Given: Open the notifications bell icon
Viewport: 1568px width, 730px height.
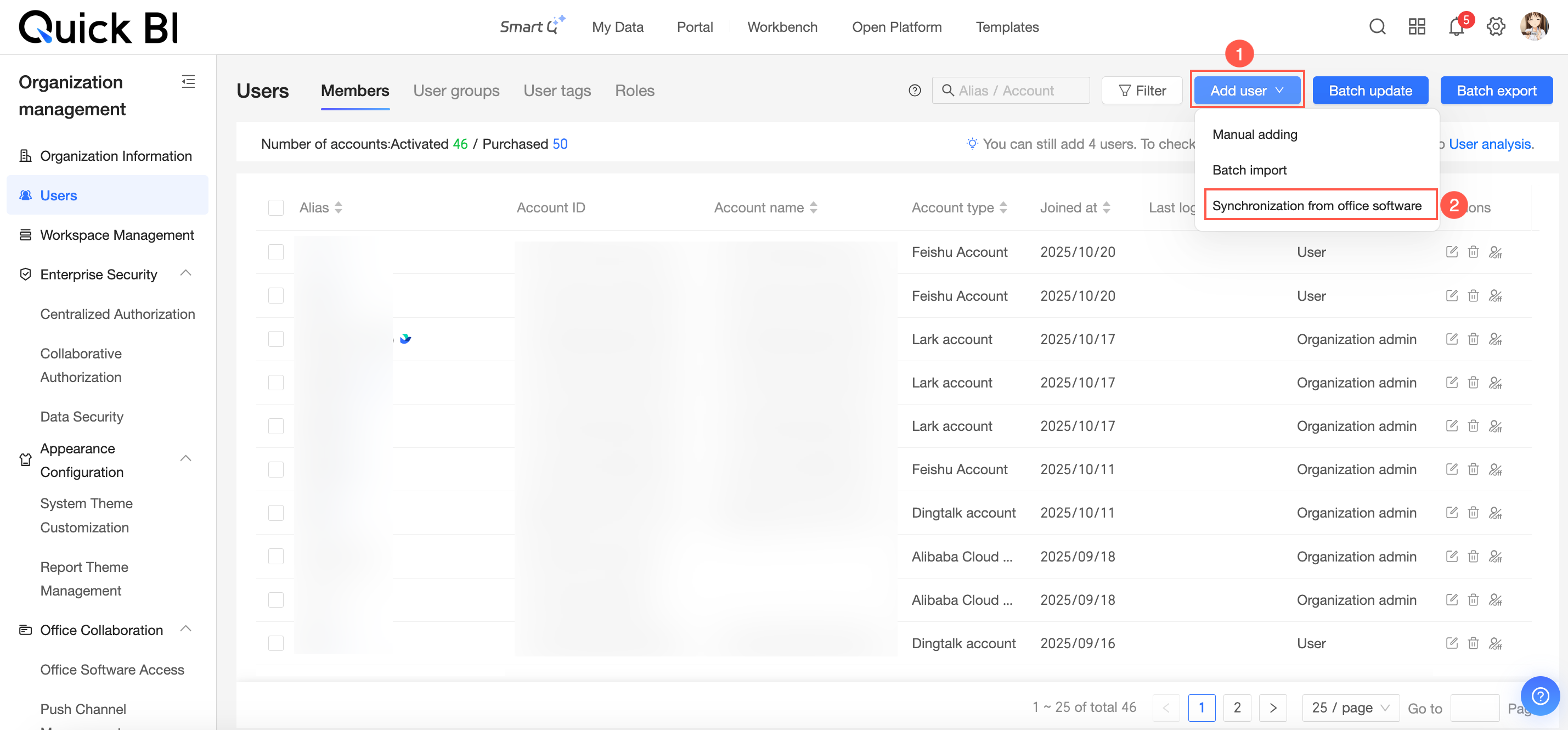Looking at the screenshot, I should 1456,27.
